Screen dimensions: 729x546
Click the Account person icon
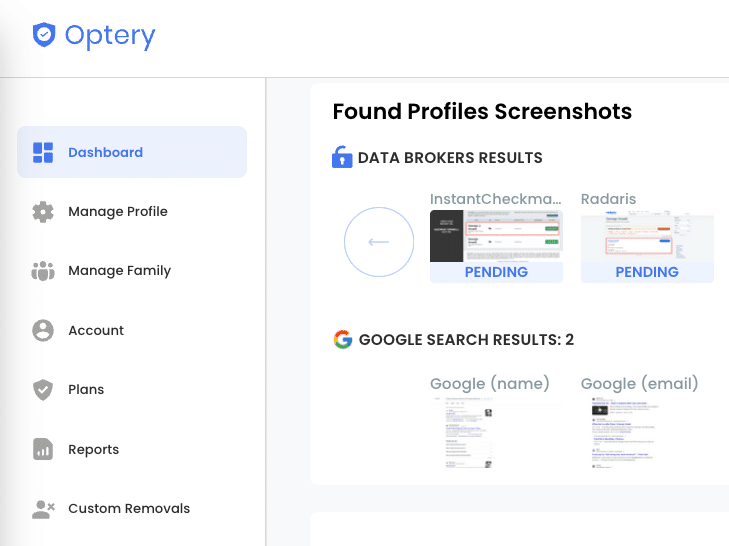(x=43, y=330)
